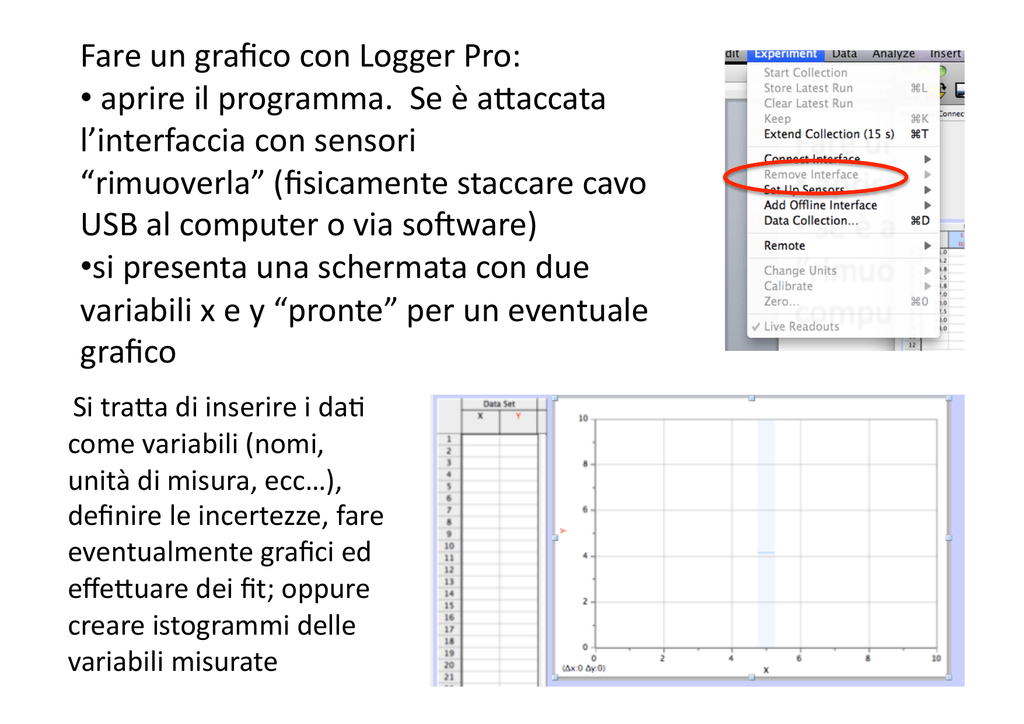Choose the Remote menu entry
Viewport: 1024px width, 724px height.
pyautogui.click(x=784, y=245)
